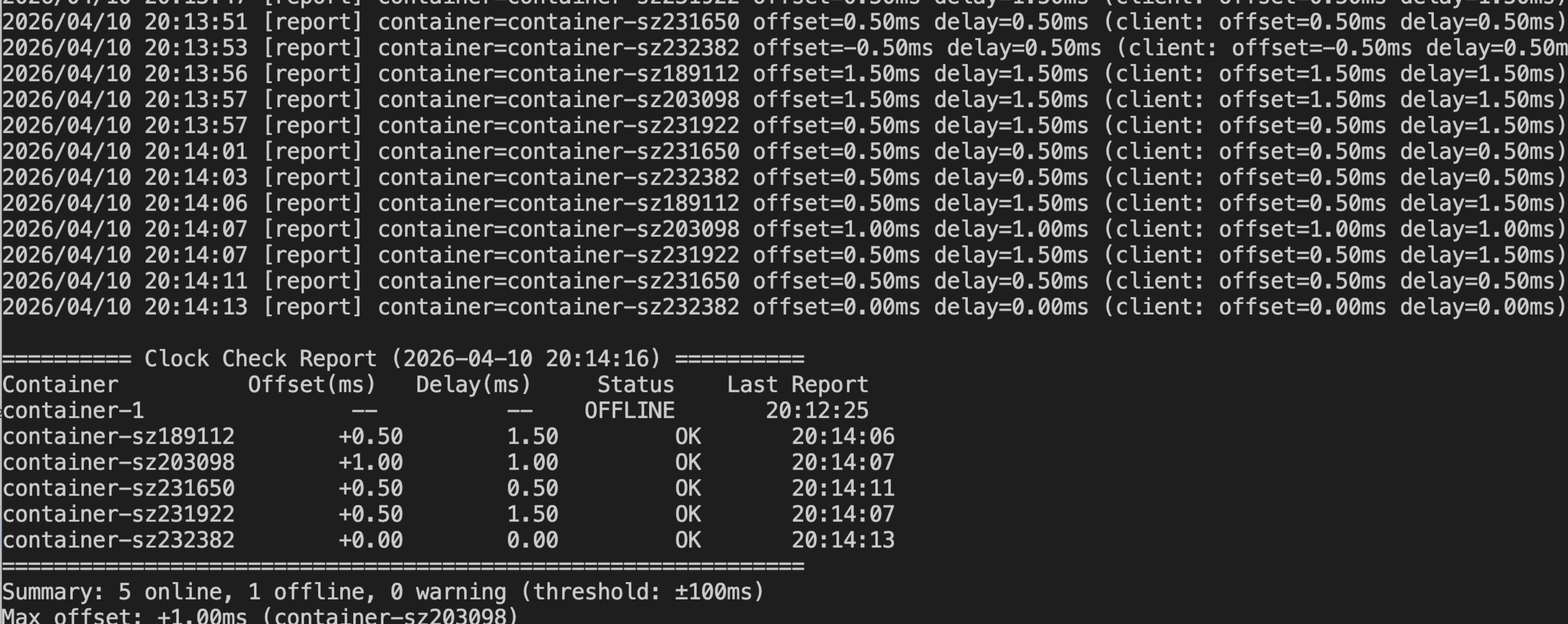Click container-sz231922 in the report table
The height and width of the screenshot is (624, 1568).
119,514
